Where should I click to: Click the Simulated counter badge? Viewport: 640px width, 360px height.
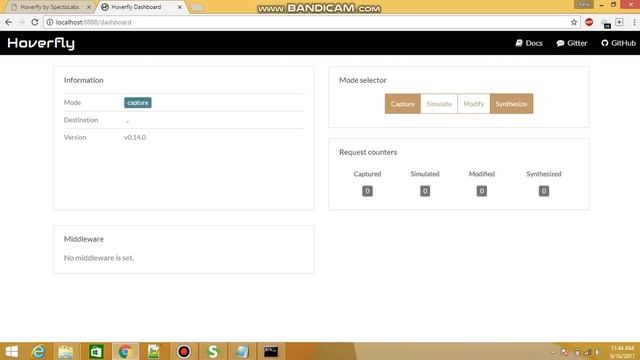[x=425, y=191]
